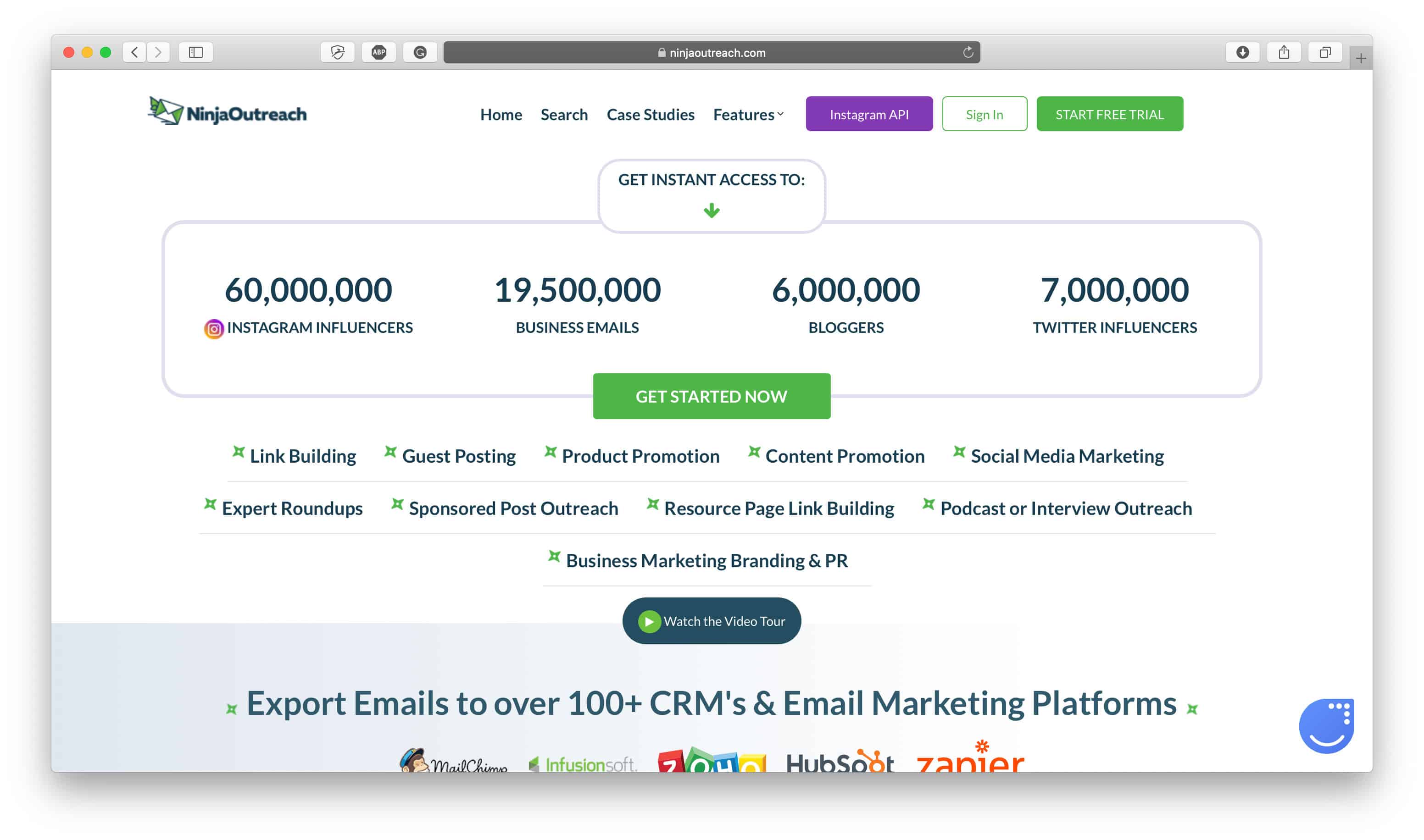Click the green down arrow under Get Instant Access
The image size is (1424, 840).
coord(712,210)
